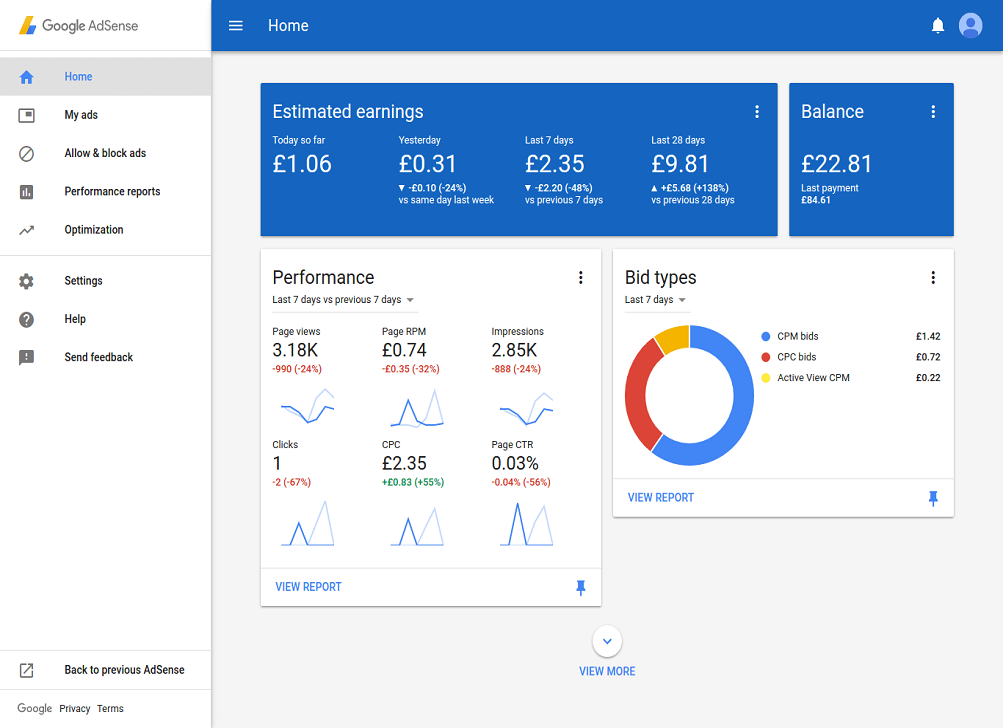Image resolution: width=1003 pixels, height=728 pixels.
Task: Open the Balance card overflow menu
Action: click(932, 112)
